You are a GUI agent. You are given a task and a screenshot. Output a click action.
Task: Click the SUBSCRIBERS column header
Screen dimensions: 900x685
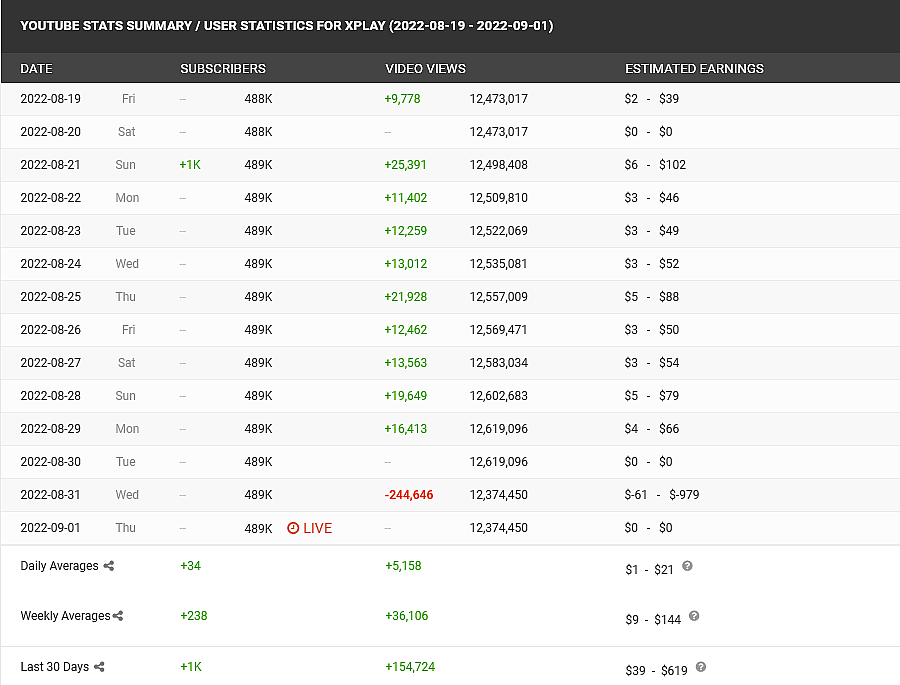click(x=223, y=69)
